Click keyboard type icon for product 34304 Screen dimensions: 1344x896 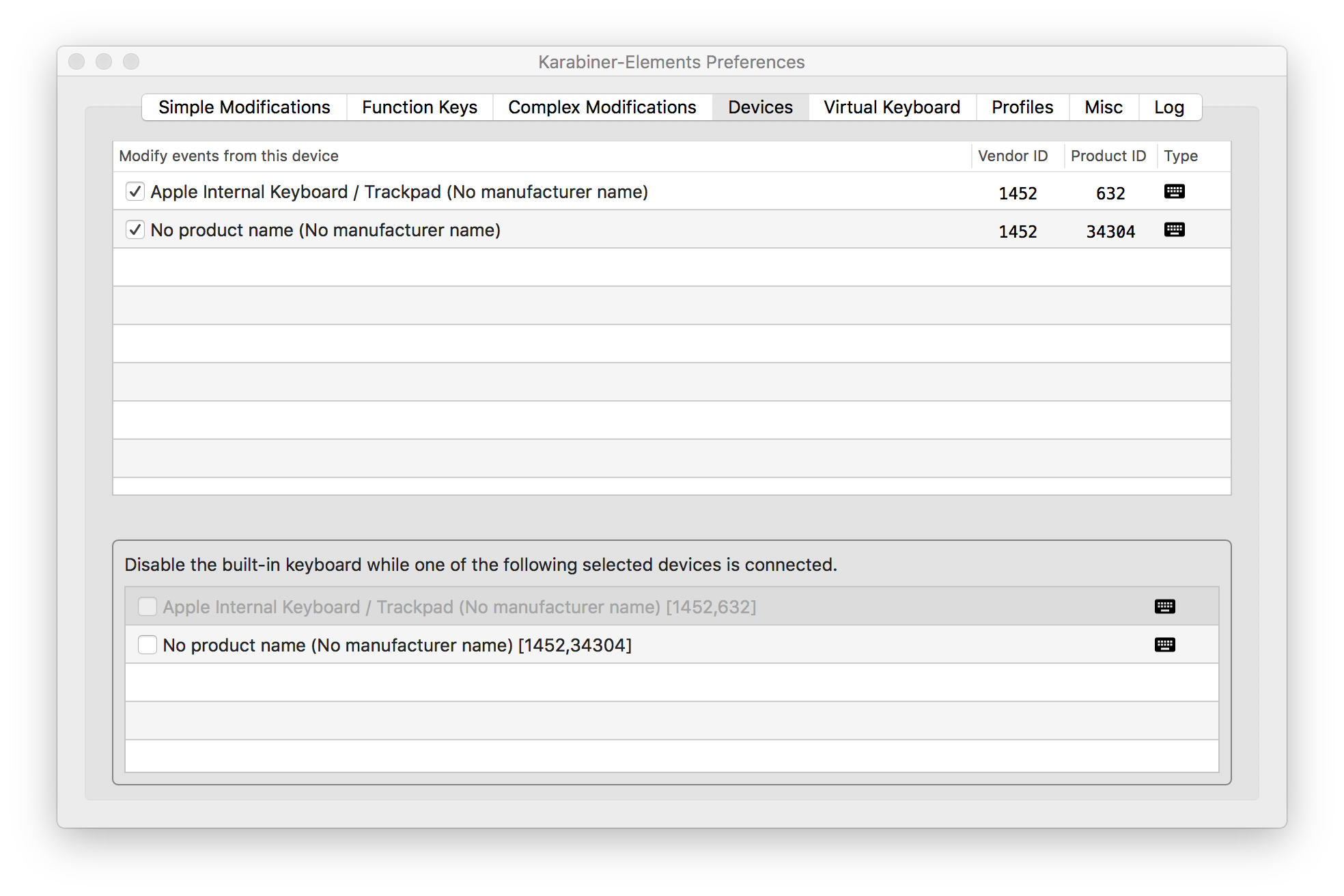coord(1174,230)
